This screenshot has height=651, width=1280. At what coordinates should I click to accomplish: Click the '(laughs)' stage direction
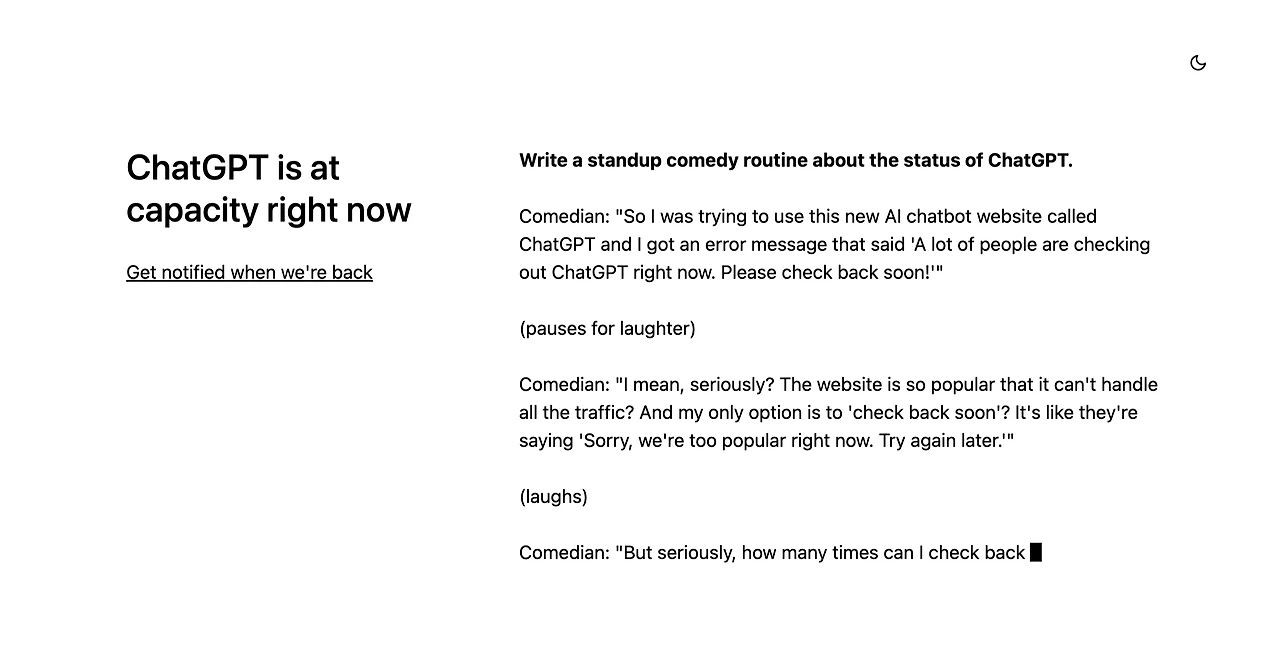point(553,496)
